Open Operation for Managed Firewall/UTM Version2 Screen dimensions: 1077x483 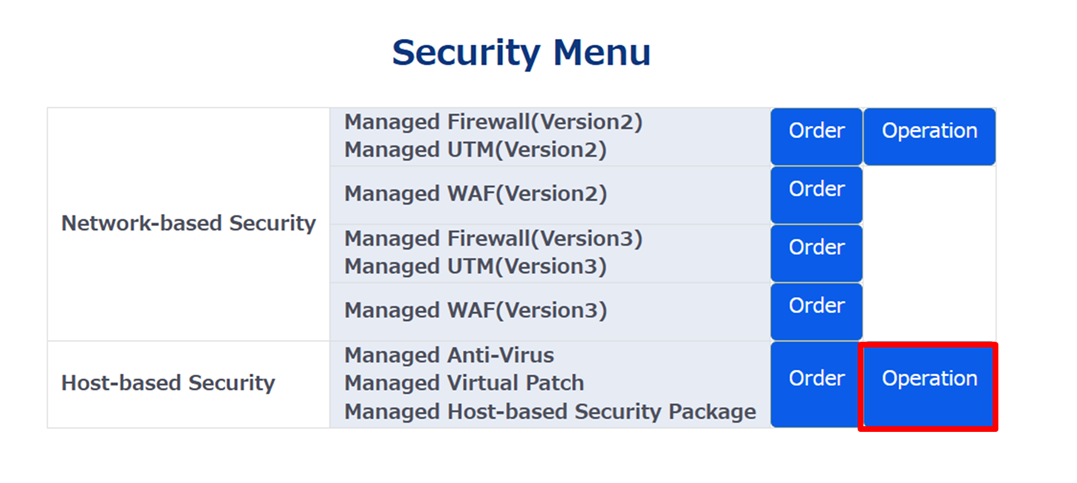coord(929,136)
